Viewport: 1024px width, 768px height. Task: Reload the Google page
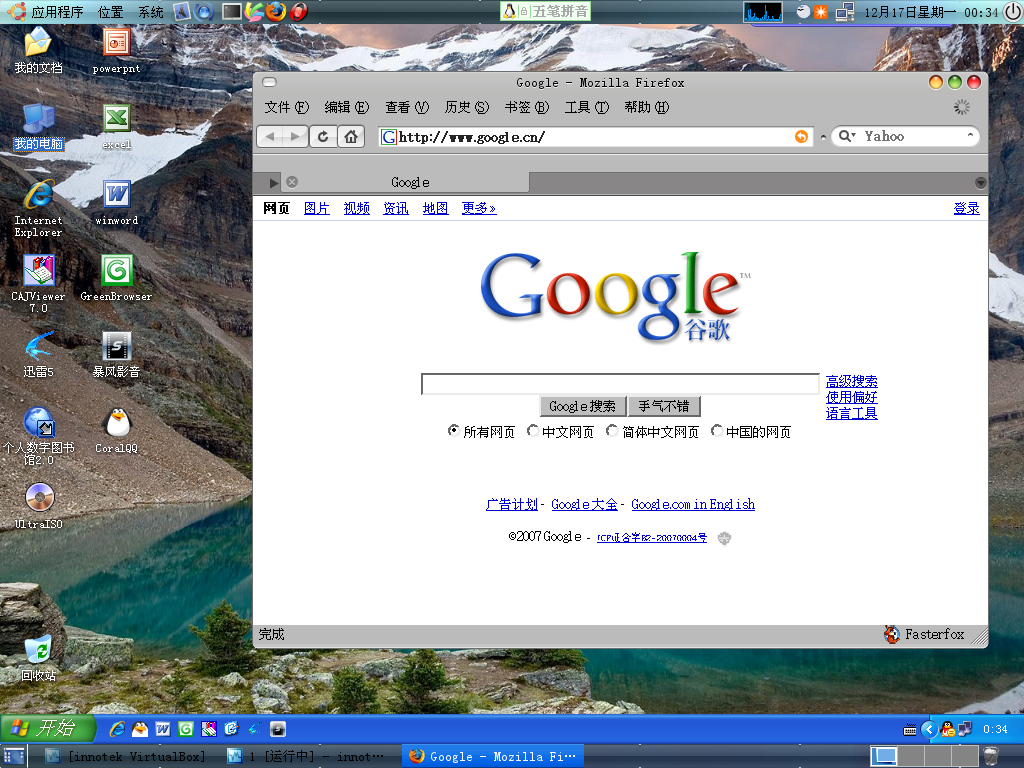click(x=323, y=136)
